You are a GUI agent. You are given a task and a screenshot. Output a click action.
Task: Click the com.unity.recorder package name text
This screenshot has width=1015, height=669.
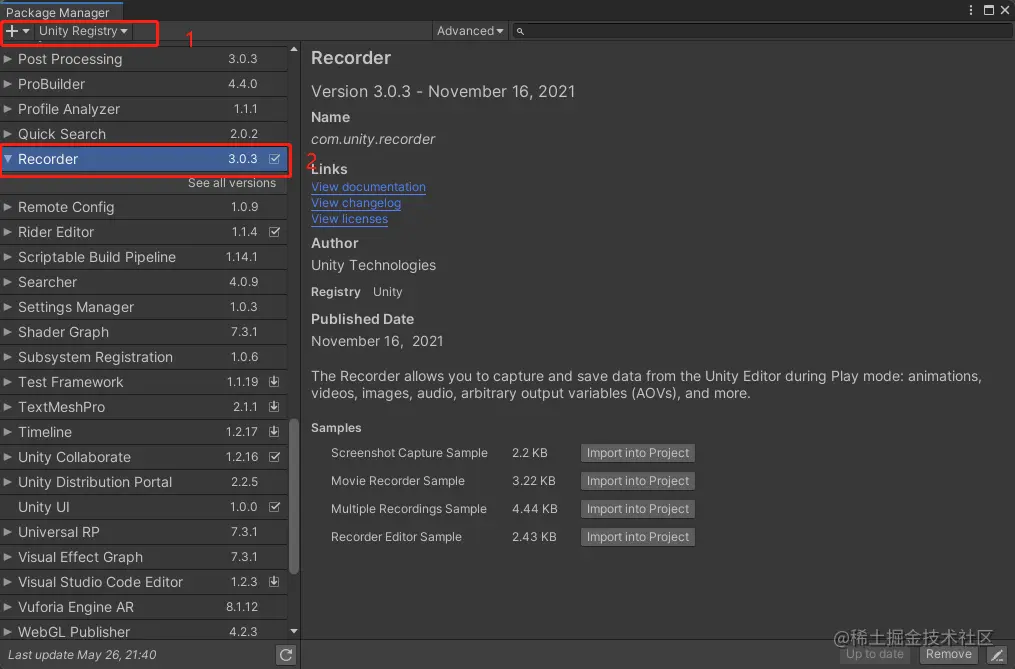pyautogui.click(x=373, y=139)
